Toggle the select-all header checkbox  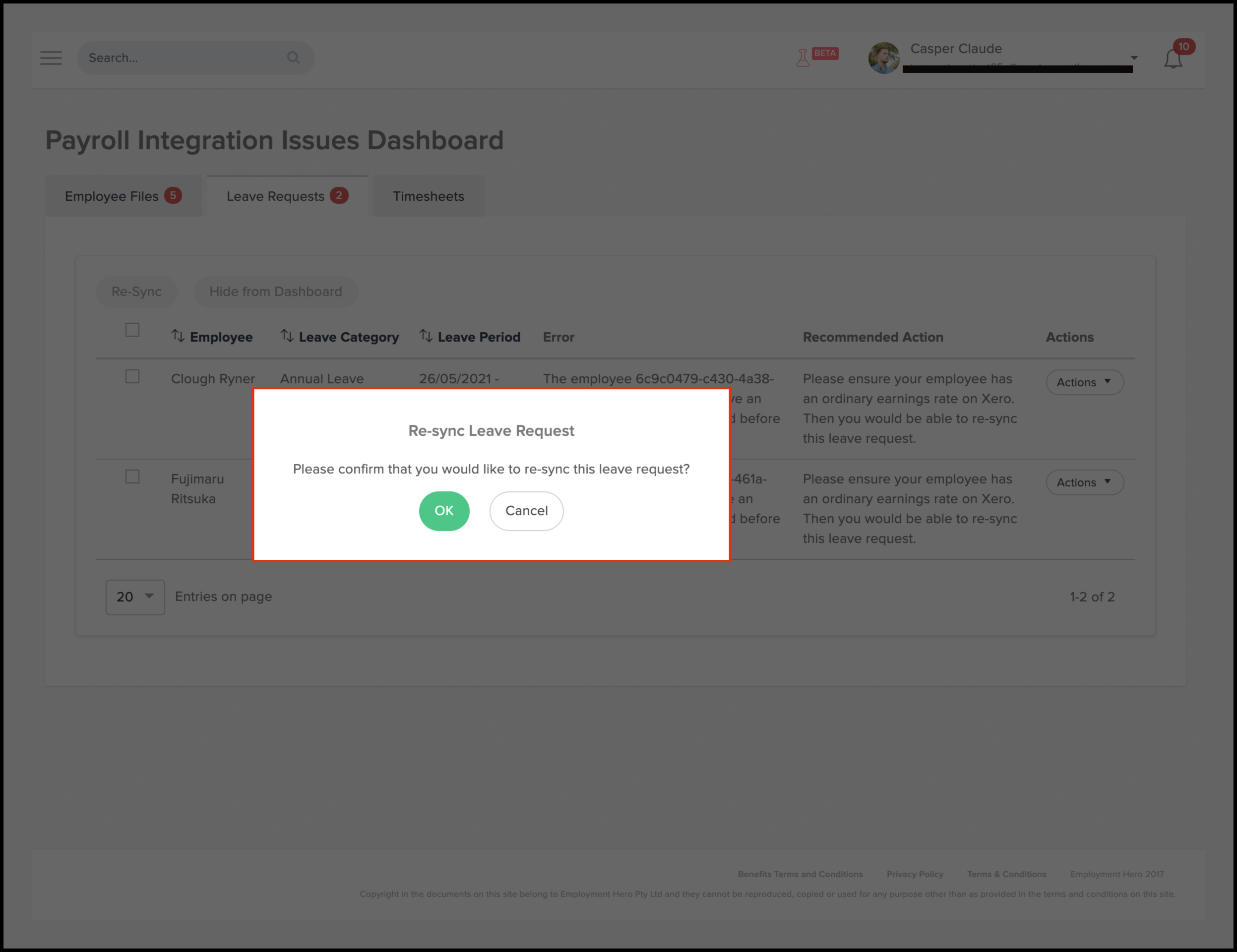(132, 330)
